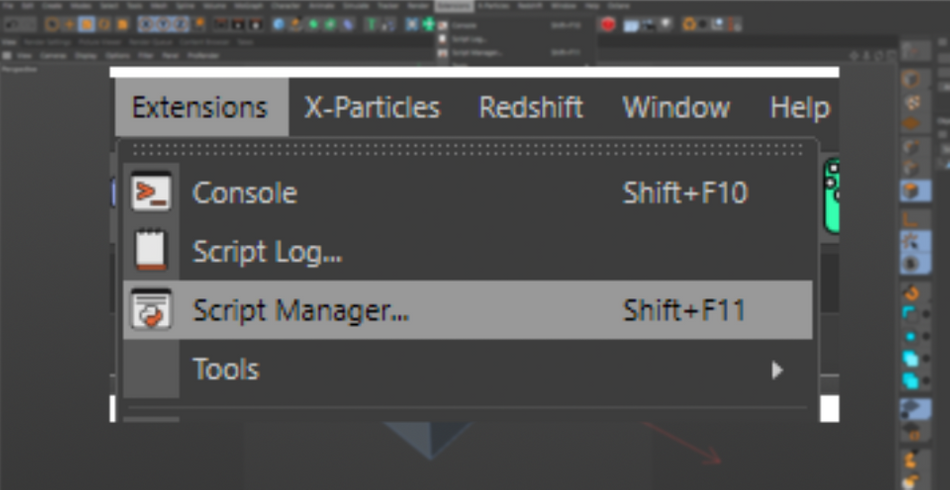The image size is (950, 490).
Task: Click the Render to Picture Viewer icon
Action: 238,24
